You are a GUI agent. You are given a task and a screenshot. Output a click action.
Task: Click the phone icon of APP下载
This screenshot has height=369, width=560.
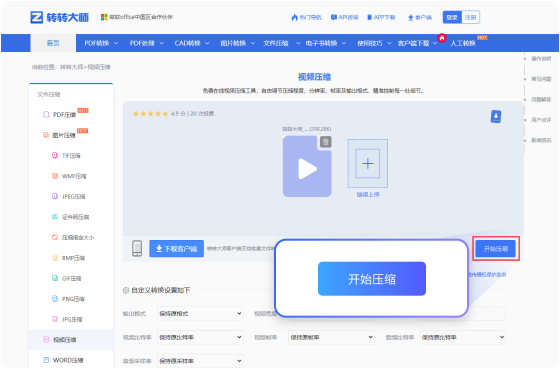click(370, 17)
